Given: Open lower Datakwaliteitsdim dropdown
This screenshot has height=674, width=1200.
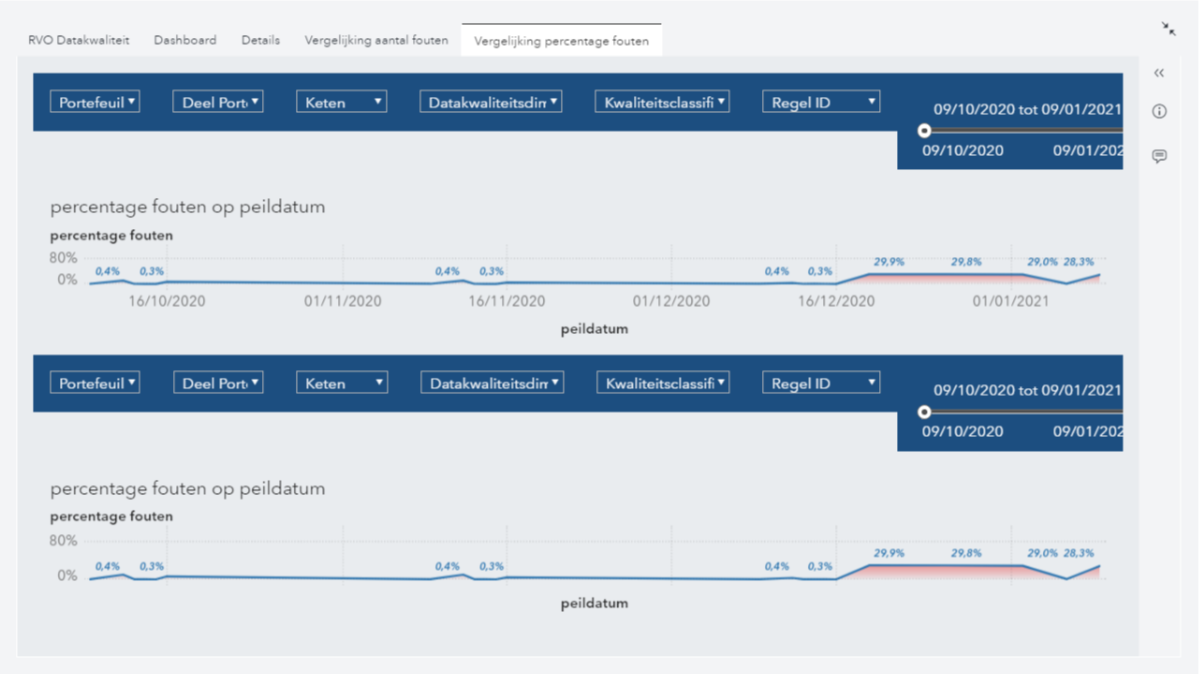Looking at the screenshot, I should (x=490, y=383).
